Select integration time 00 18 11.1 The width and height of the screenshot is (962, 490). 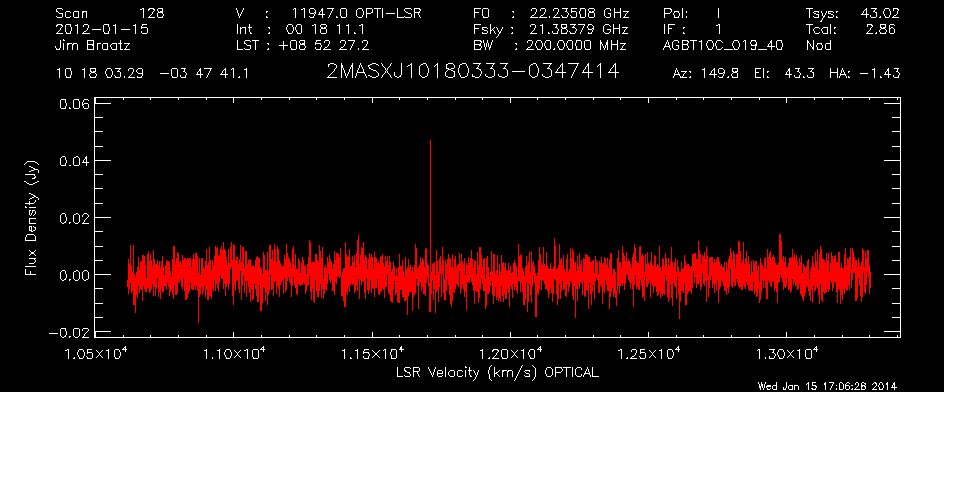pyautogui.click(x=325, y=29)
